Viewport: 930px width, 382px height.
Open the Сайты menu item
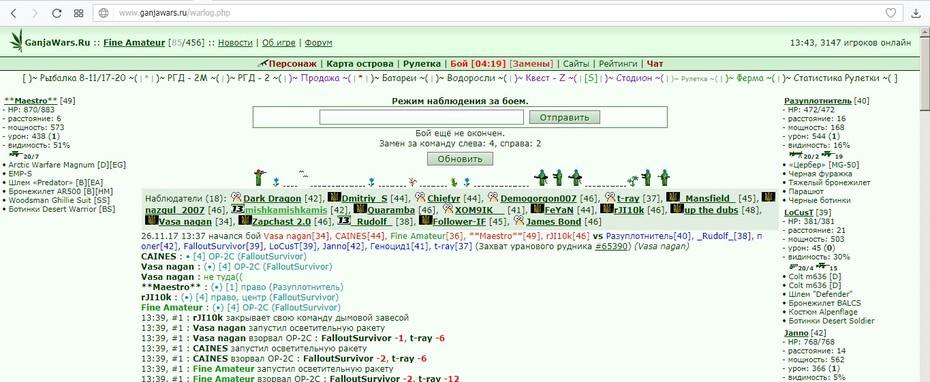click(576, 63)
